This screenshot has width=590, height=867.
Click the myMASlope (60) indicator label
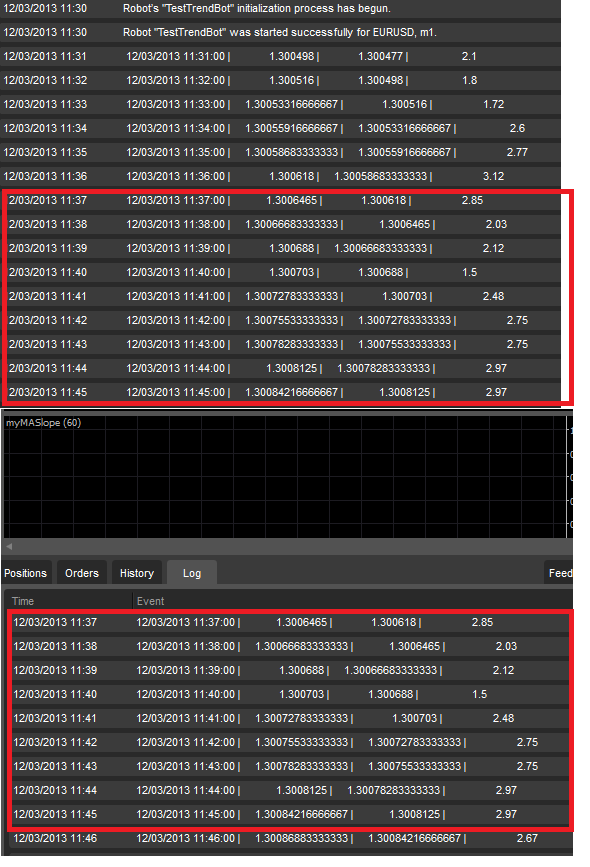coord(44,422)
